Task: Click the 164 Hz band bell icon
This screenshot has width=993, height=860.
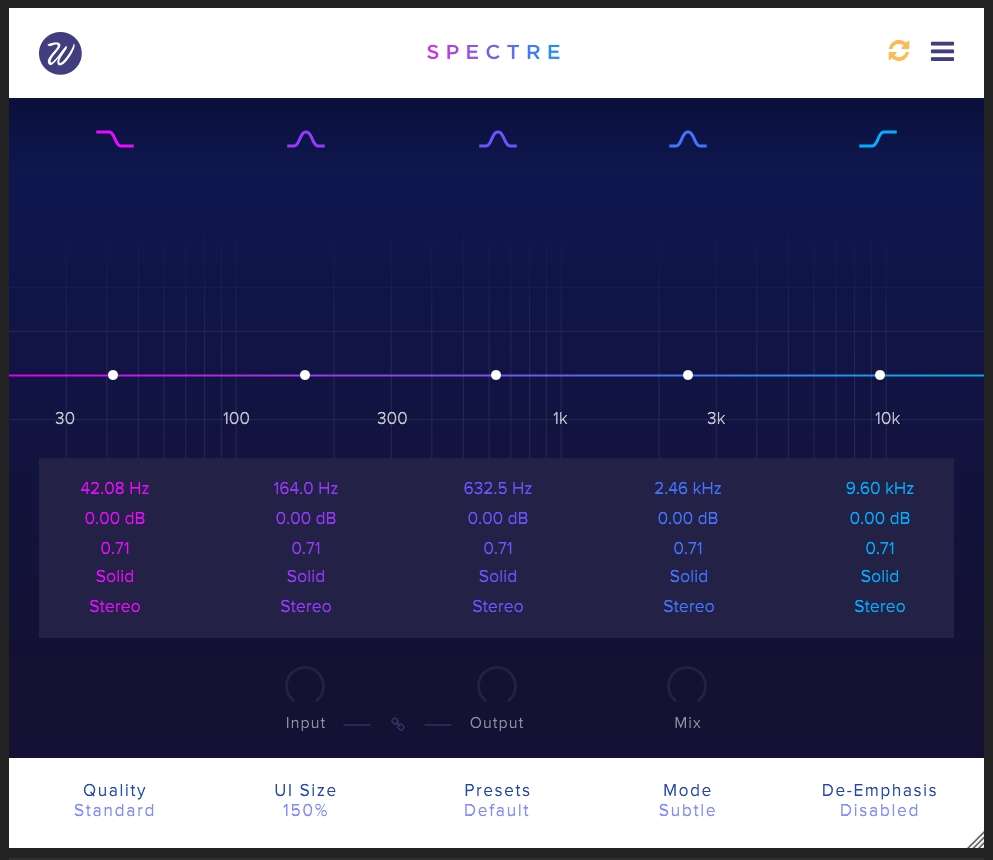Action: coord(306,139)
